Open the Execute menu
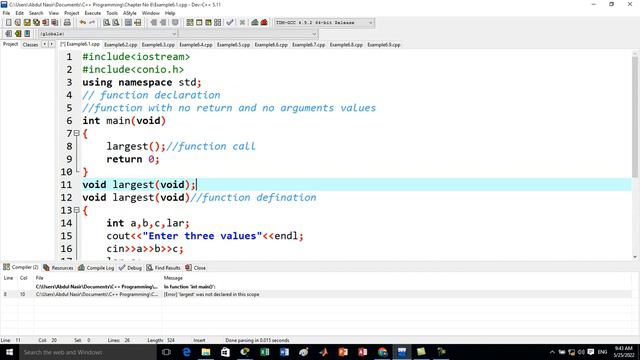 coord(93,13)
